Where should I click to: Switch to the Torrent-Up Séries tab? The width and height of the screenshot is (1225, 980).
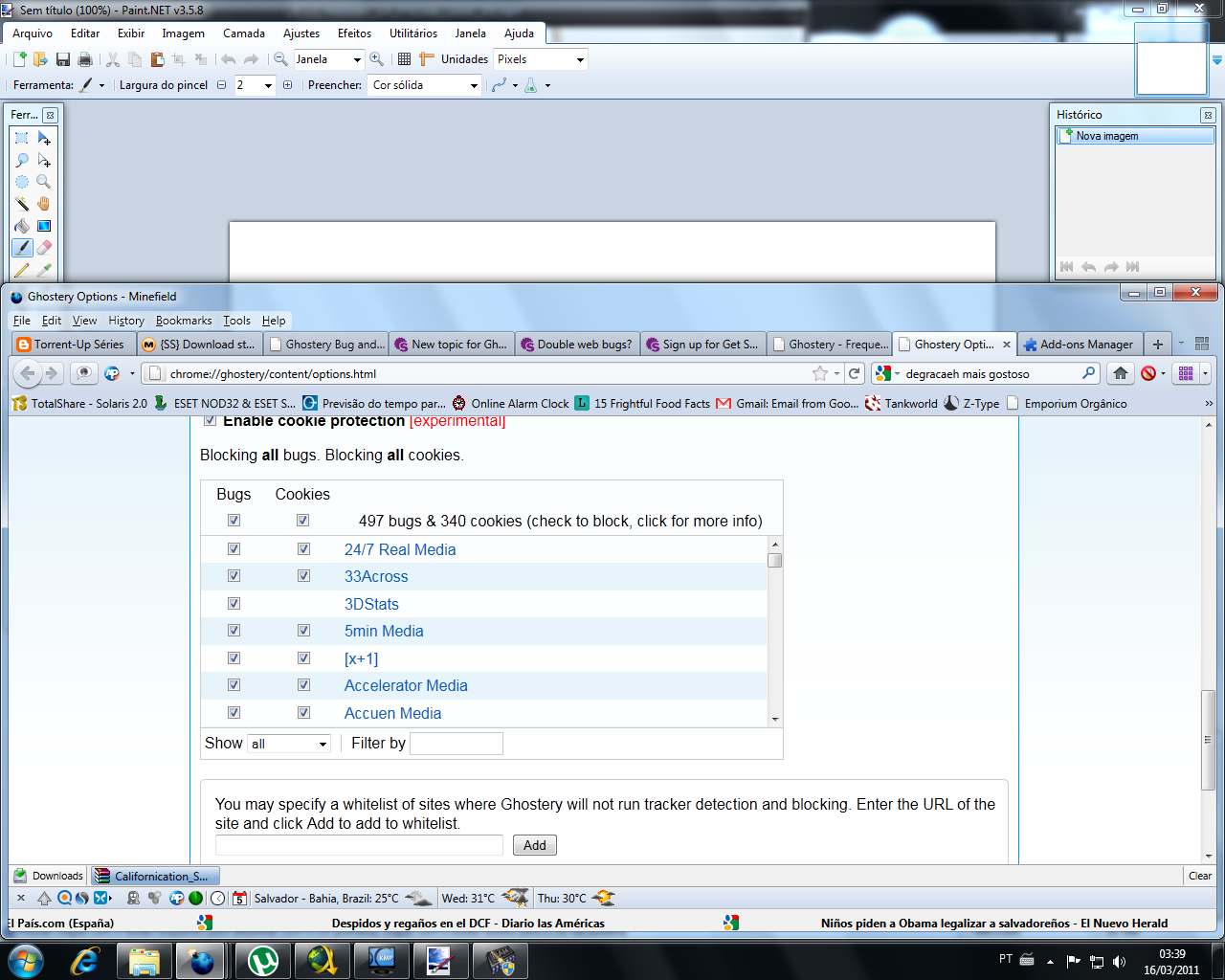[72, 345]
